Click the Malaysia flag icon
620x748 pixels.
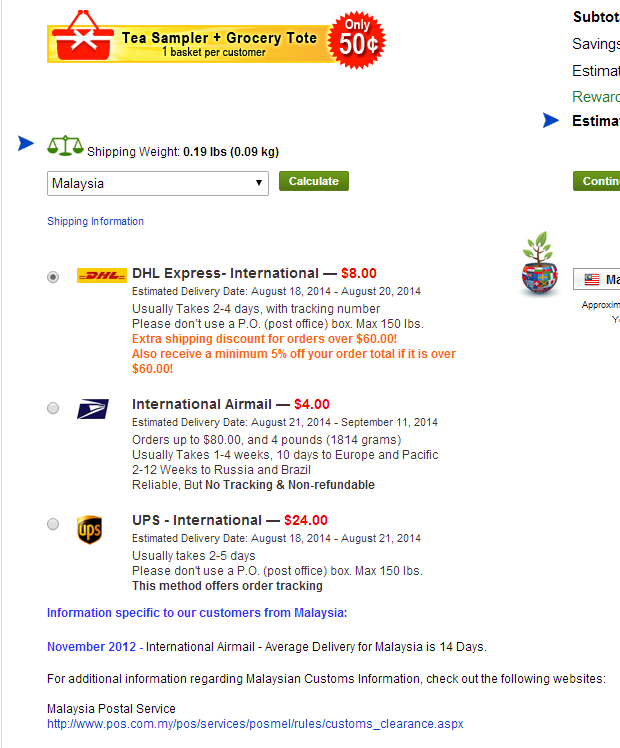coord(592,280)
